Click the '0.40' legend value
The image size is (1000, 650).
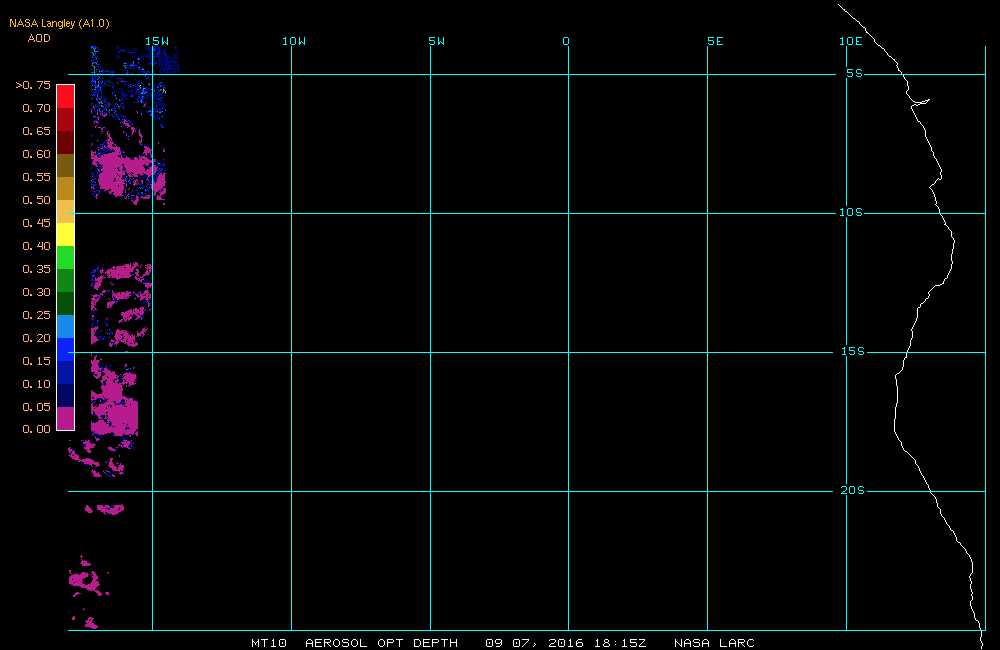(36, 246)
